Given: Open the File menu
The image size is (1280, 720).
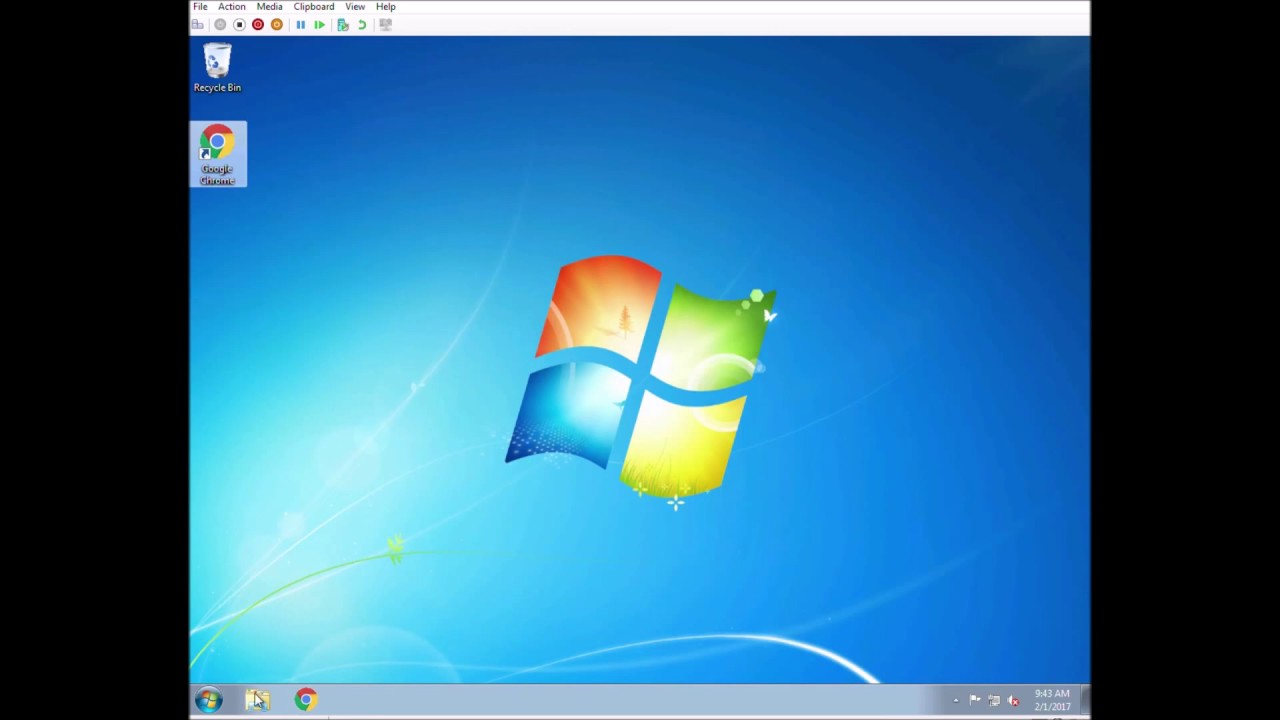Looking at the screenshot, I should (x=200, y=6).
